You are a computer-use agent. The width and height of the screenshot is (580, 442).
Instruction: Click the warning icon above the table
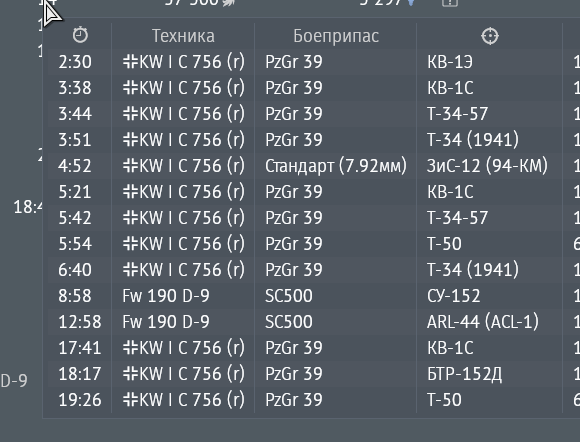[x=450, y=3]
